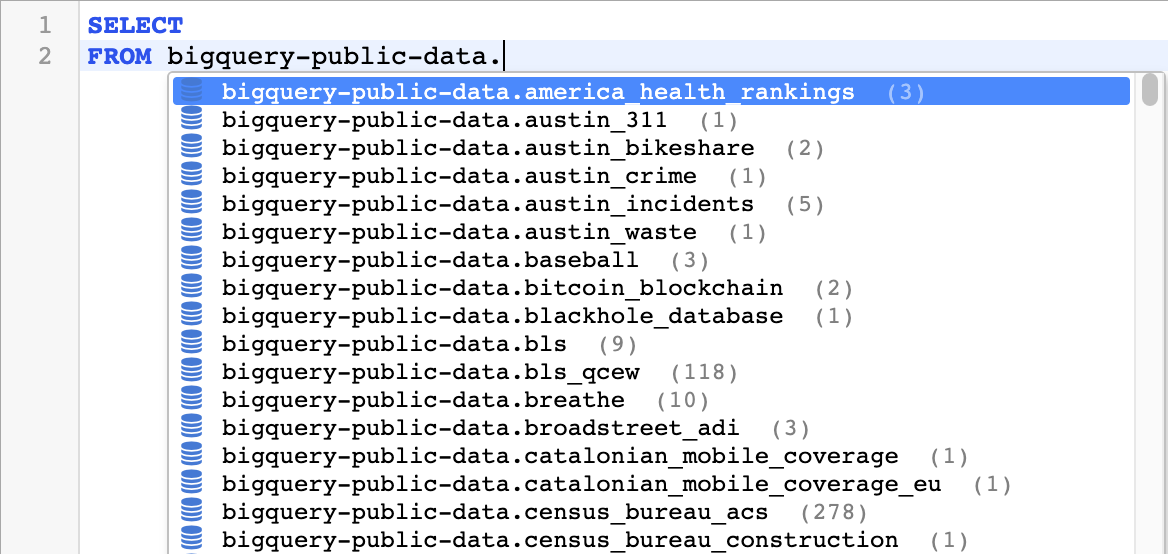The width and height of the screenshot is (1168, 554).
Task: Click the SELECT keyword on line 1
Action: point(135,25)
